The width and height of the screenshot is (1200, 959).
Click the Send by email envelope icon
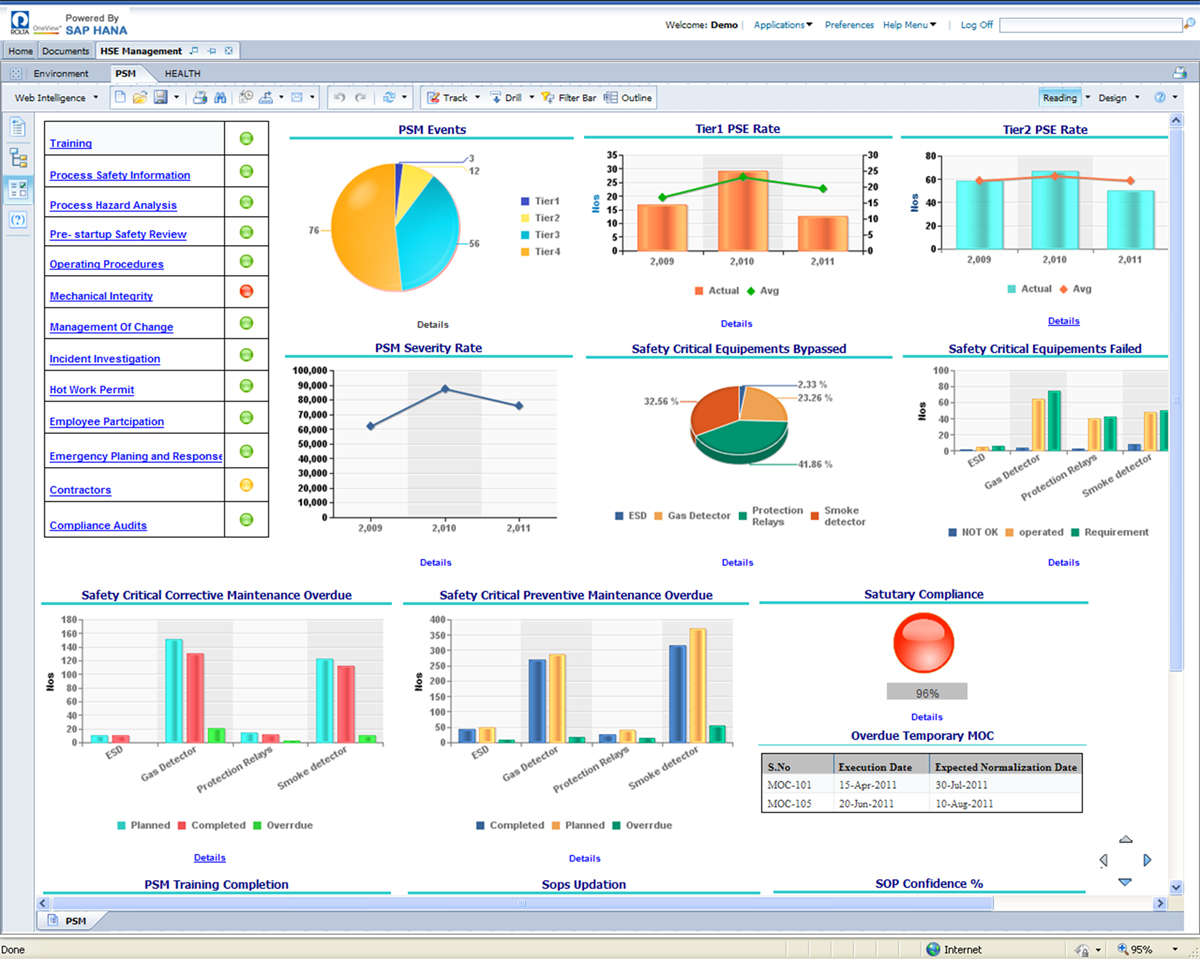pos(297,98)
